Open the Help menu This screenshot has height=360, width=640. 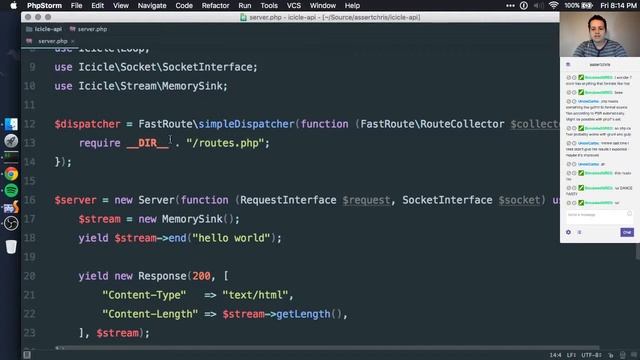[352, 6]
